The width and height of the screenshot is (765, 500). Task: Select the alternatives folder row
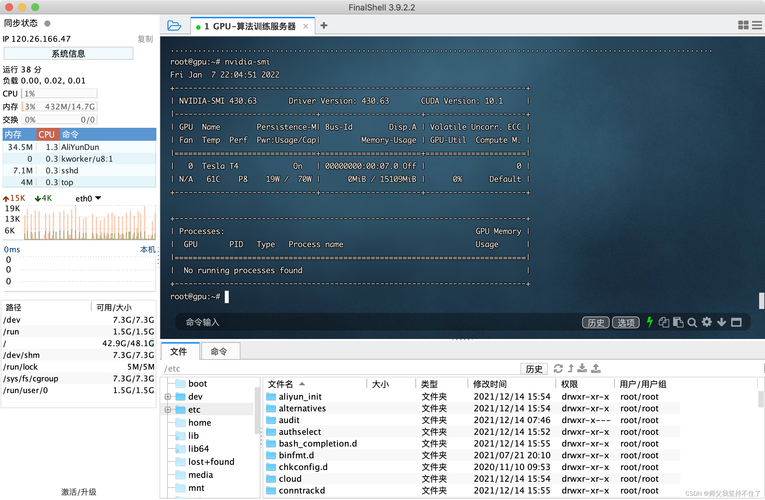472,408
